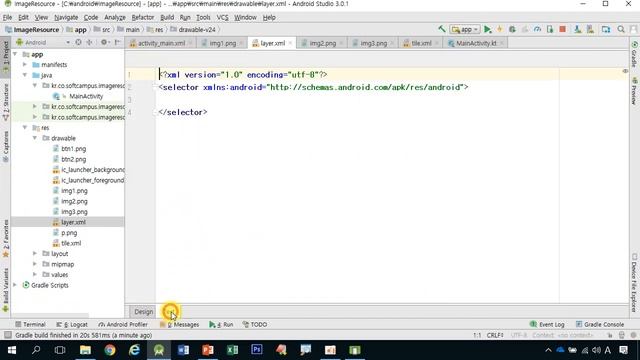This screenshot has width=640, height=360.
Task: Start debugging with the bug icon
Action: click(512, 29)
